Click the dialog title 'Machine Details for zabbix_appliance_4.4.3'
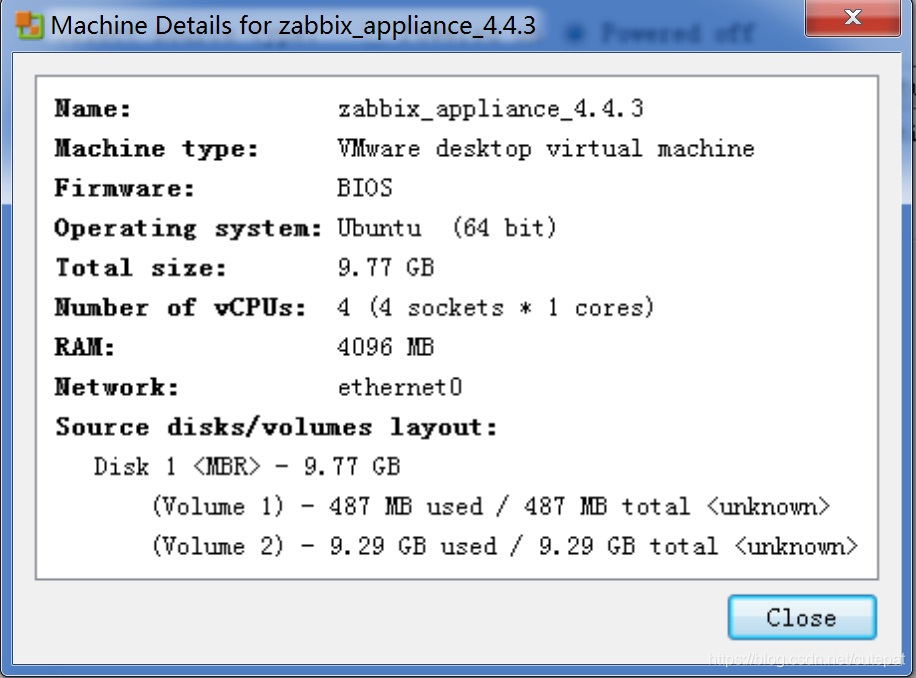The width and height of the screenshot is (916, 678). coord(293,25)
